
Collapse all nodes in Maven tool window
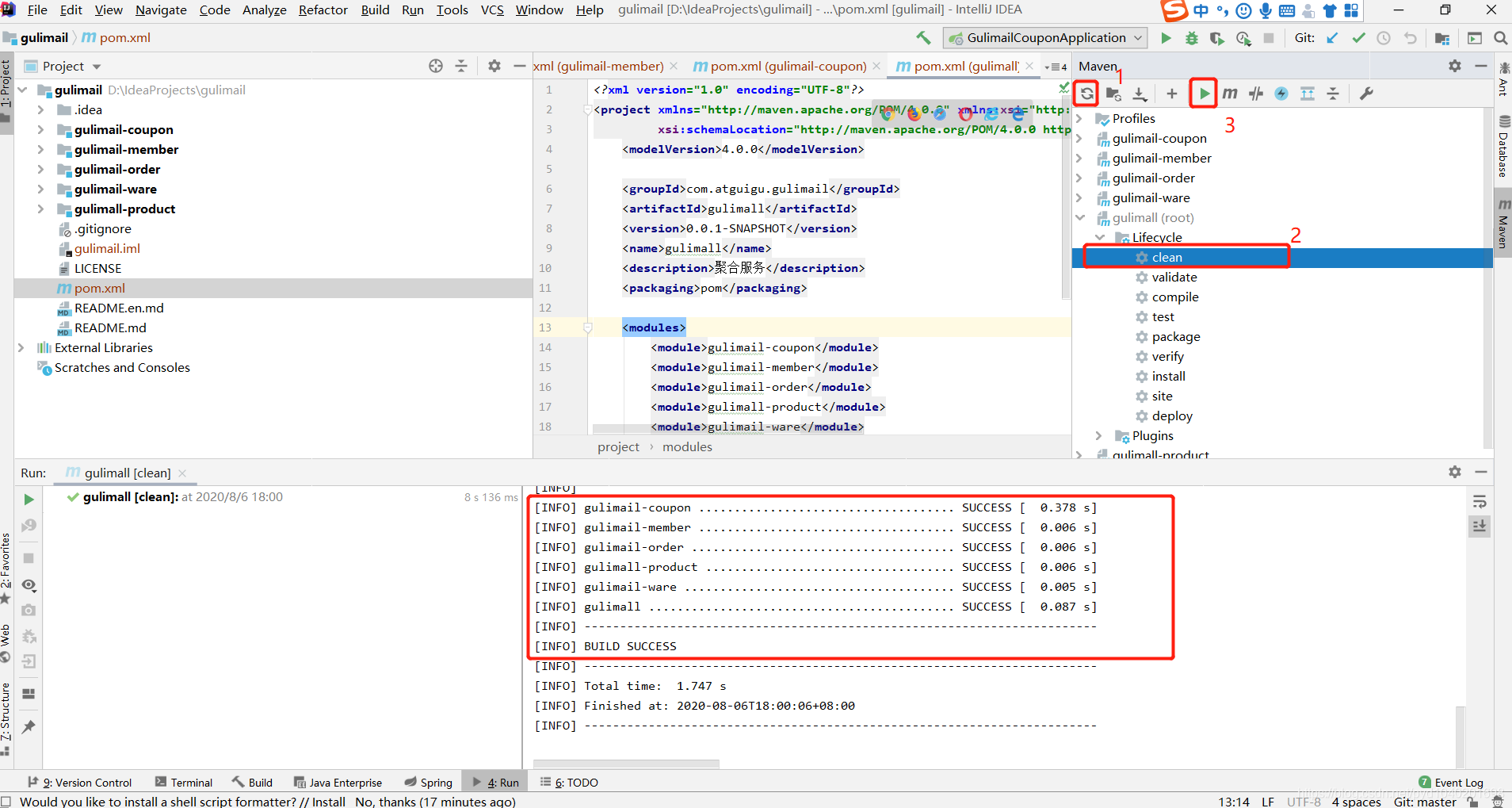click(1333, 94)
